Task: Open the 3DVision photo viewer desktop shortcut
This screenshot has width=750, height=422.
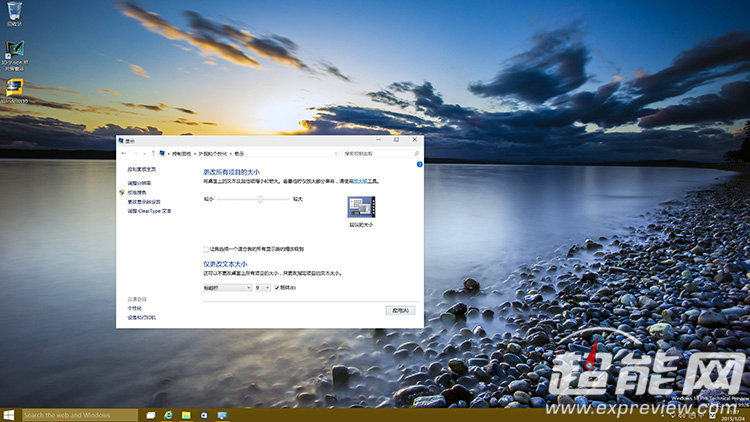Action: pyautogui.click(x=14, y=50)
